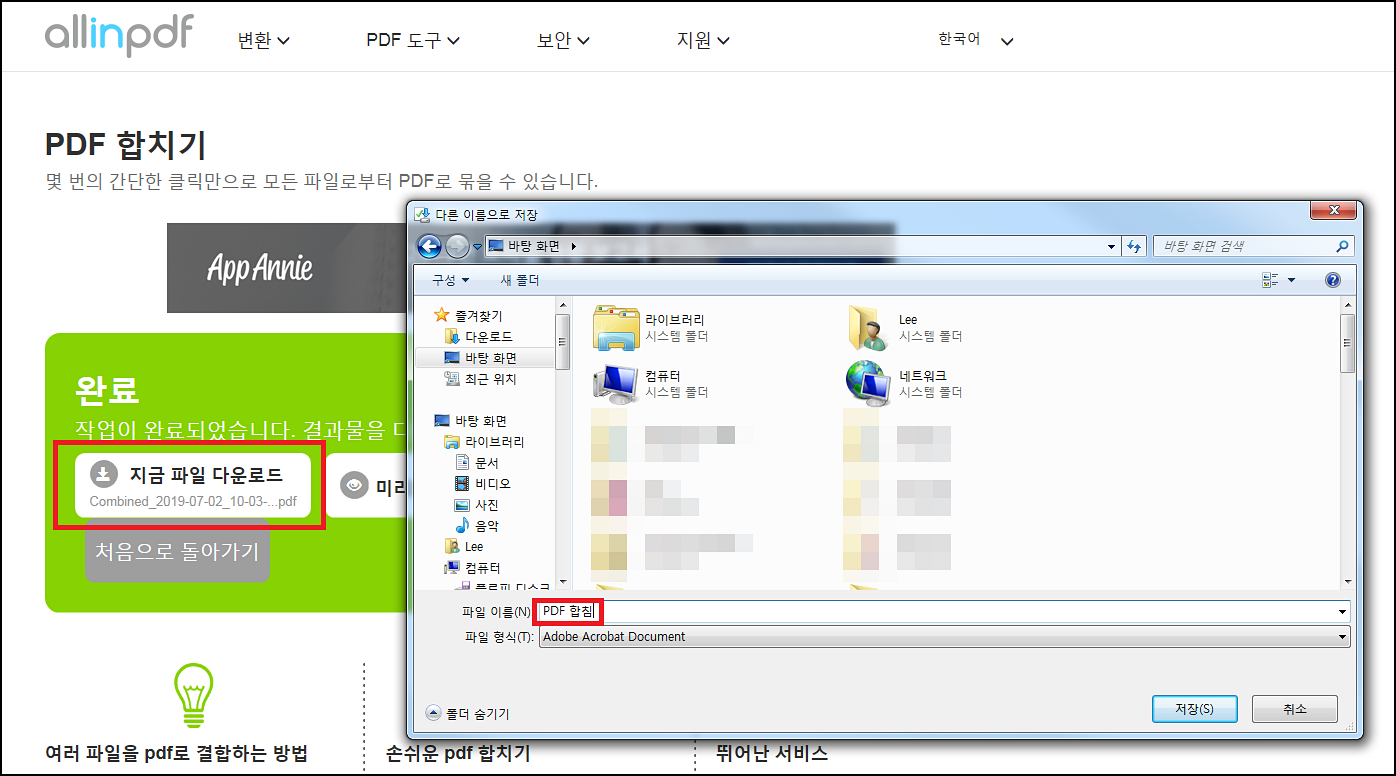Screen dimensions: 1396x776
Task: Open the PDF 도구 menu
Action: [413, 41]
